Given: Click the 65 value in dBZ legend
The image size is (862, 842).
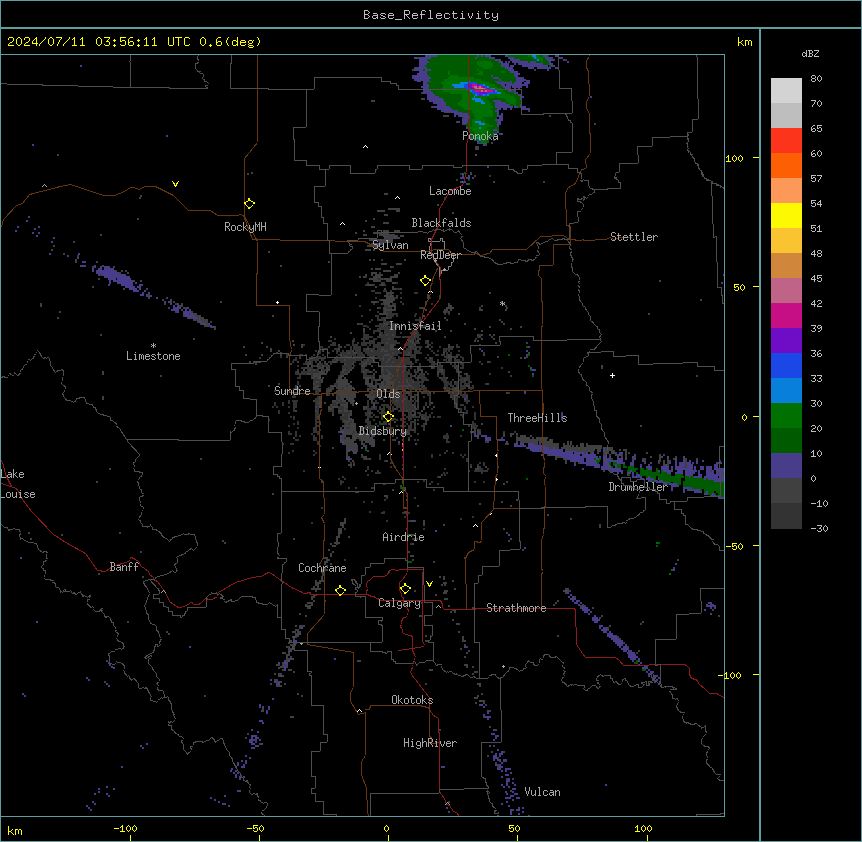Looking at the screenshot, I should (x=816, y=129).
